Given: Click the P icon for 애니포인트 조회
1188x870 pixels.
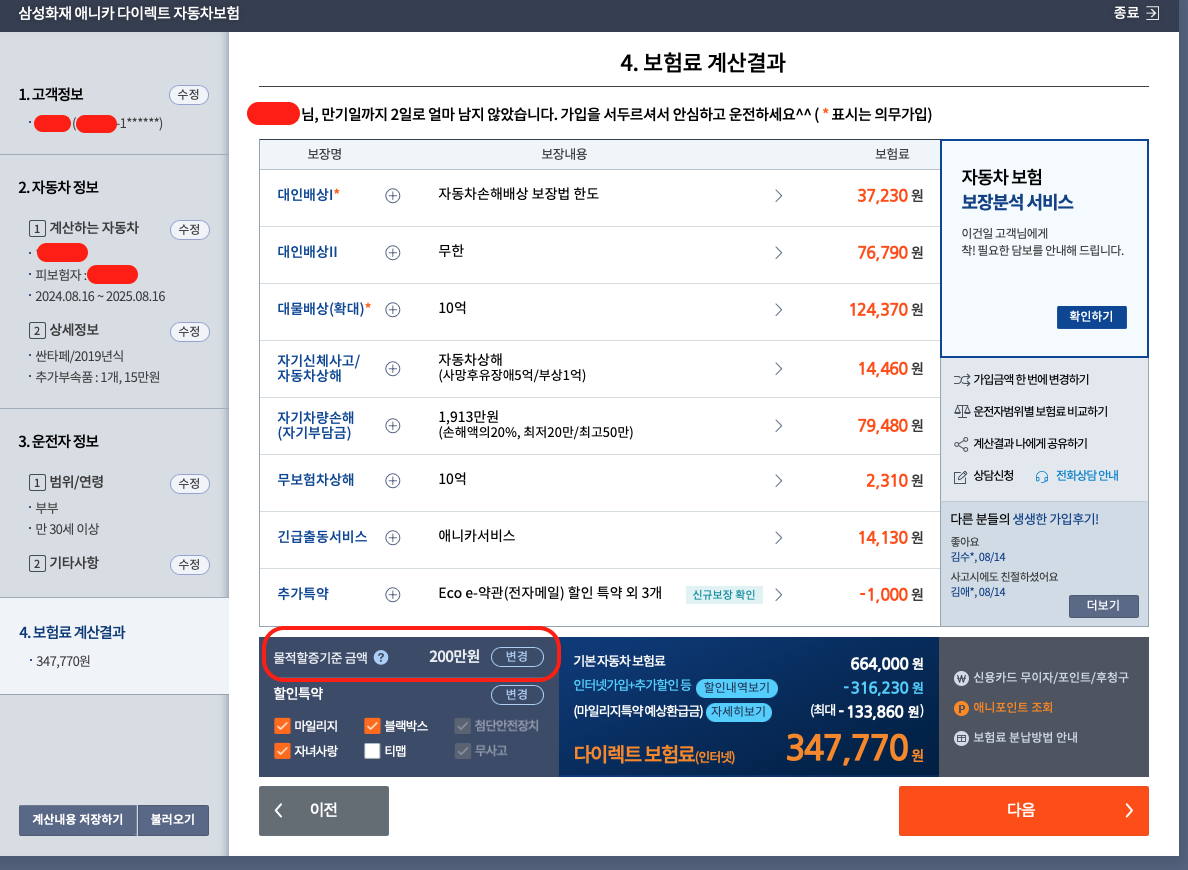Looking at the screenshot, I should point(961,708).
